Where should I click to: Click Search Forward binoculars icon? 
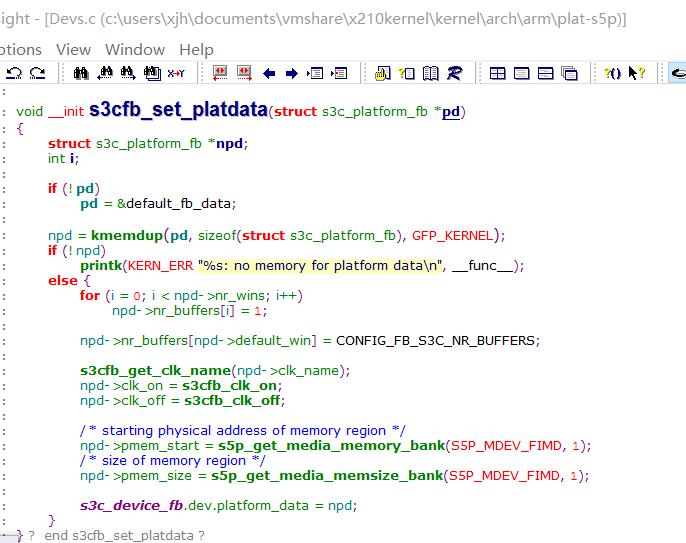(x=128, y=73)
